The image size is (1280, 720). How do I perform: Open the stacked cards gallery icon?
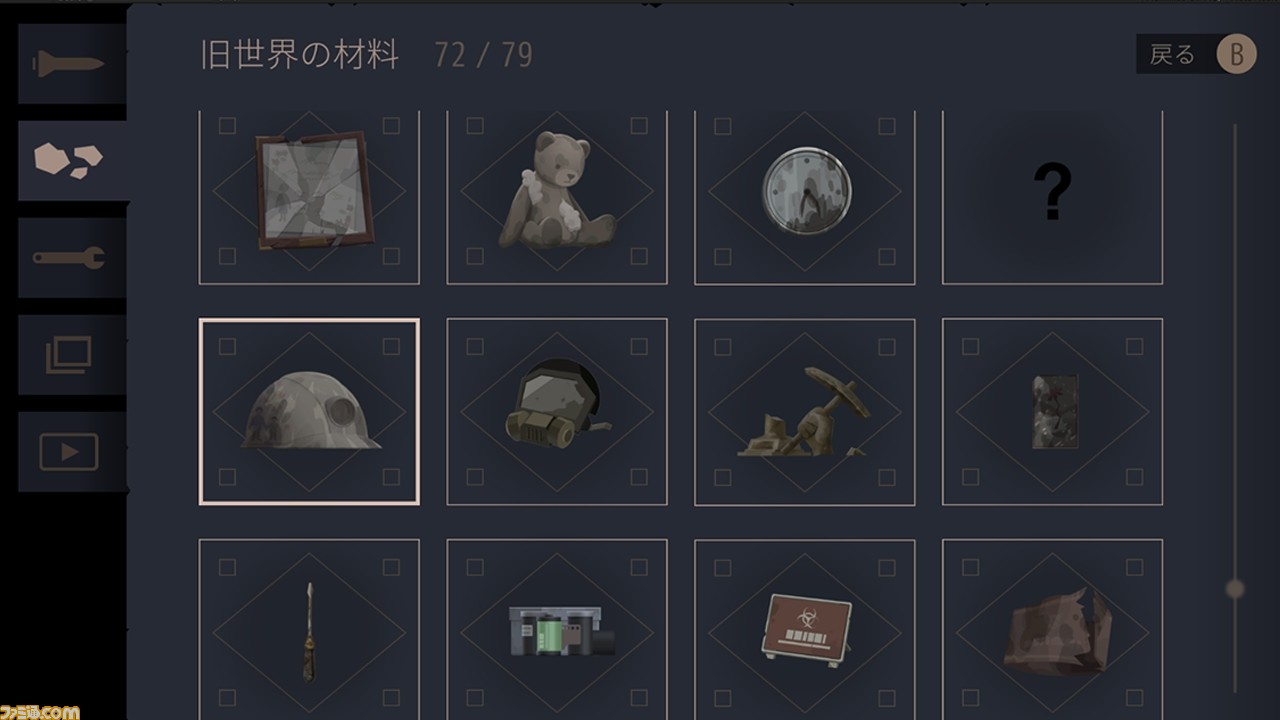pyautogui.click(x=71, y=354)
